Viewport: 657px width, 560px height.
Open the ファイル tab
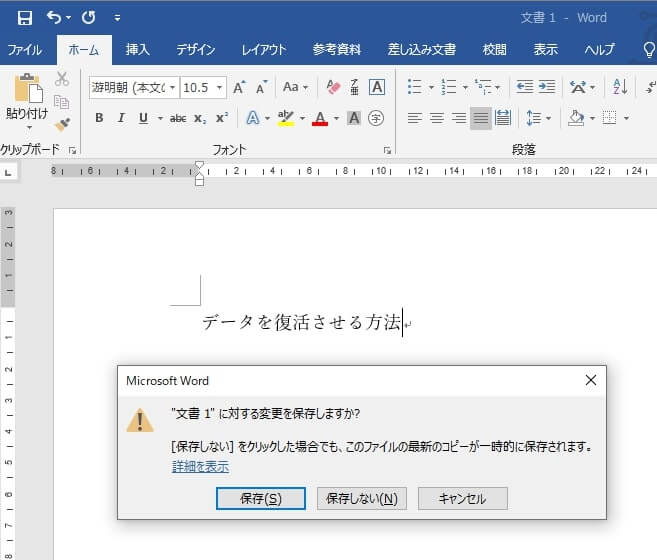[25, 50]
